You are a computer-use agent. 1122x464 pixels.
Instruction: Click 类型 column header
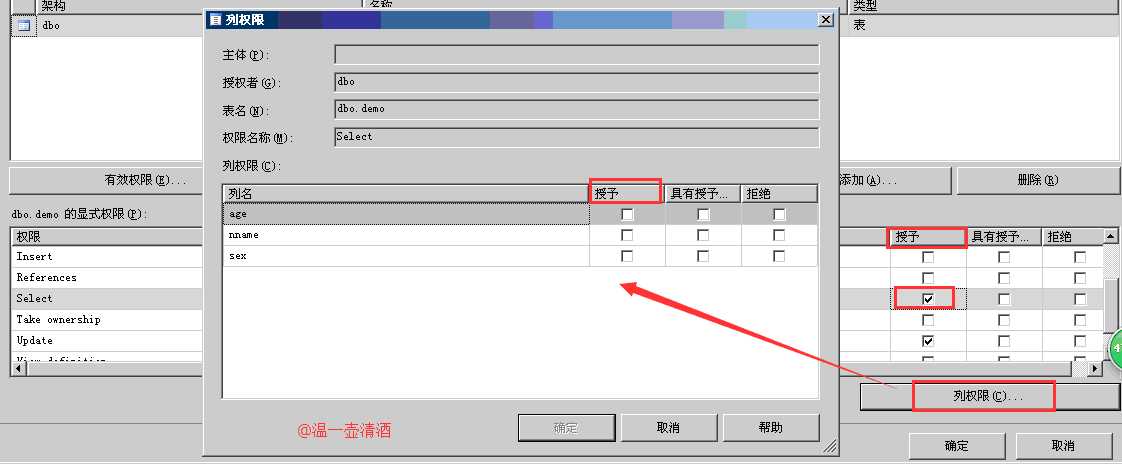(985, 6)
